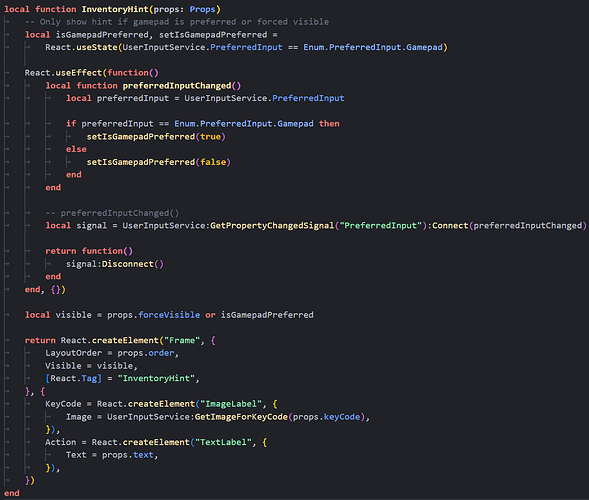
Task: Click the forceVisible property
Action: 169,315
